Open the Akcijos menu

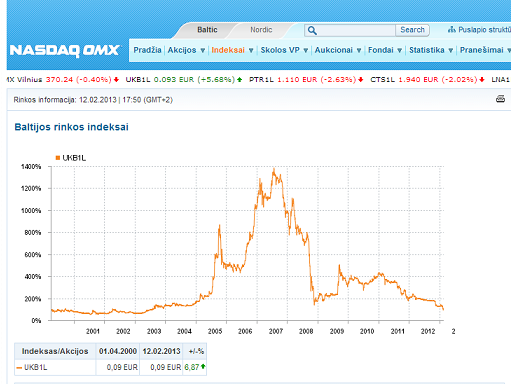point(182,50)
